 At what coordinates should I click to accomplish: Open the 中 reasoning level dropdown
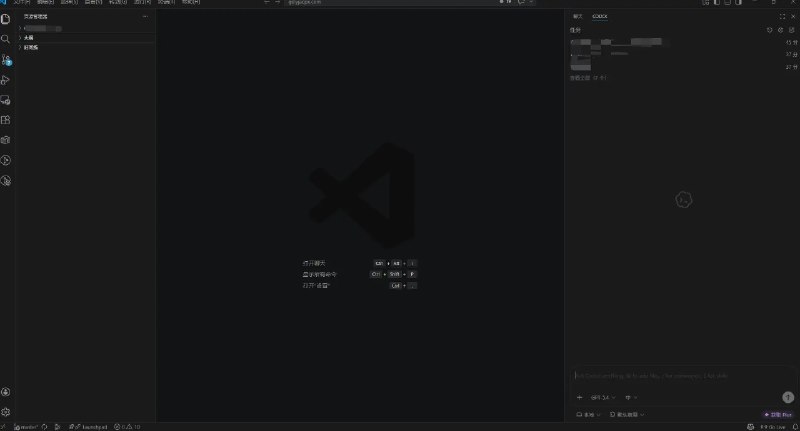coord(631,397)
